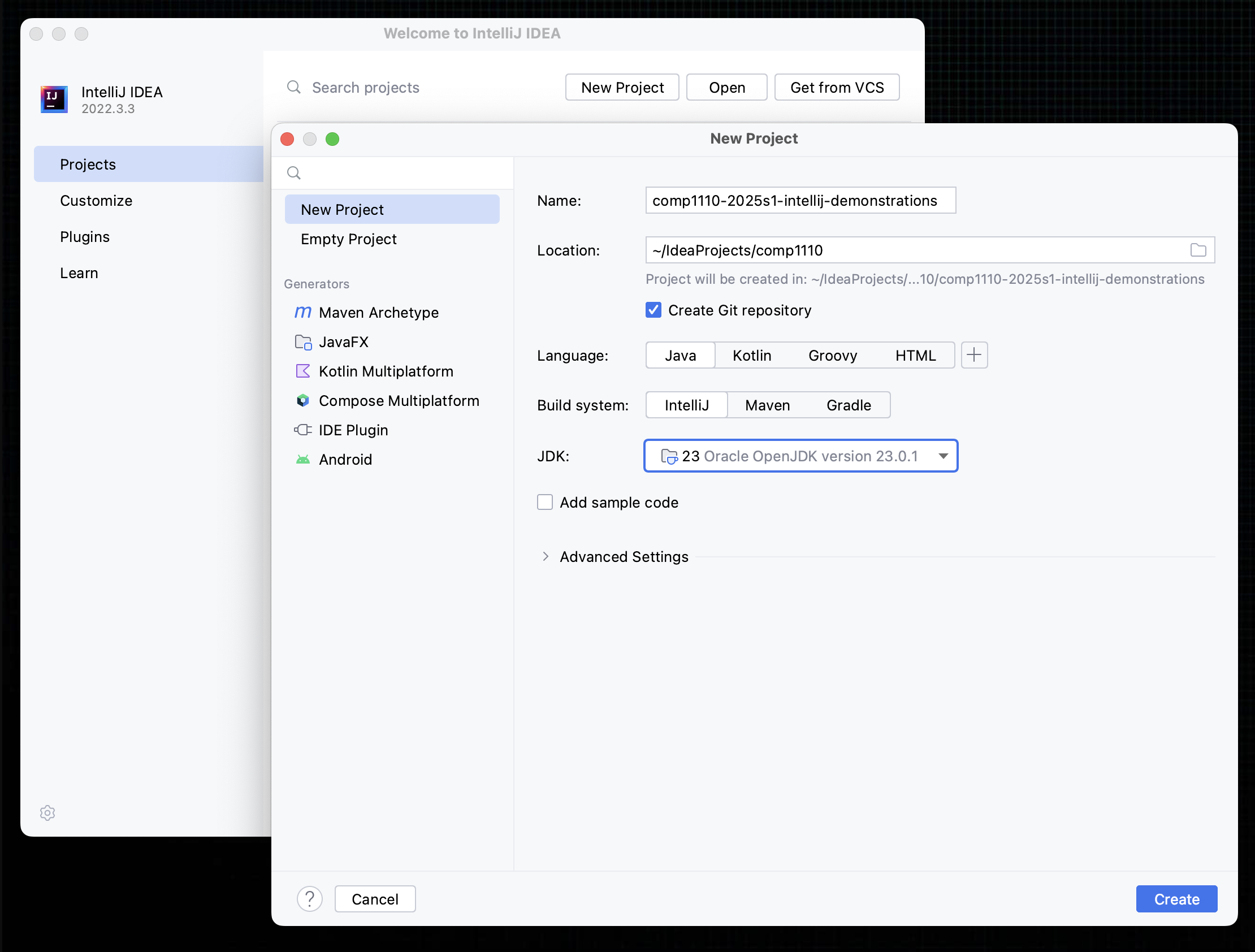This screenshot has height=952, width=1255.
Task: Click the Kotlin Multiplatform icon
Action: pos(303,371)
